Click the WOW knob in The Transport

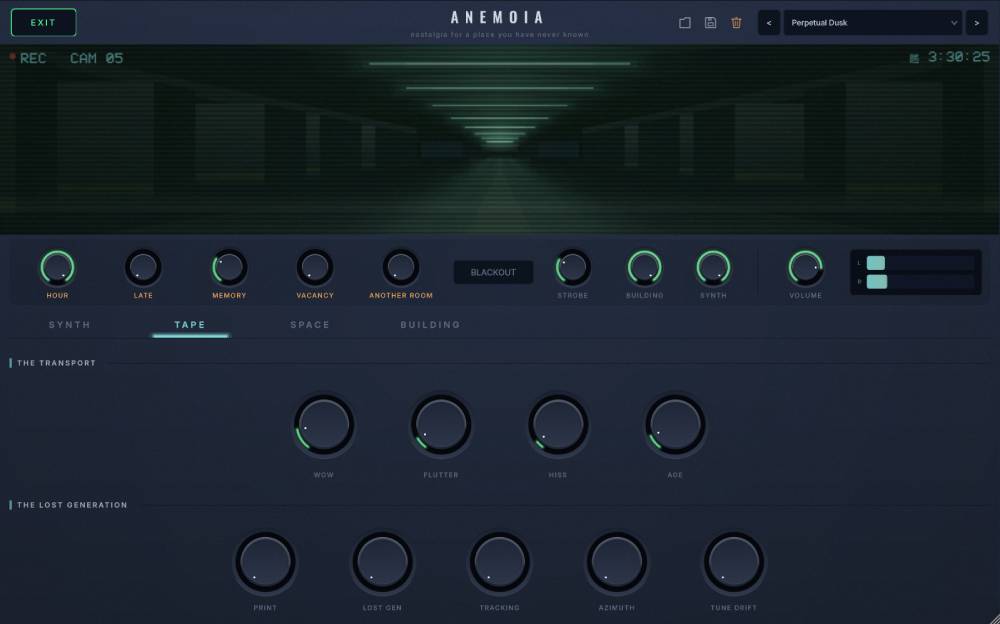pos(323,425)
